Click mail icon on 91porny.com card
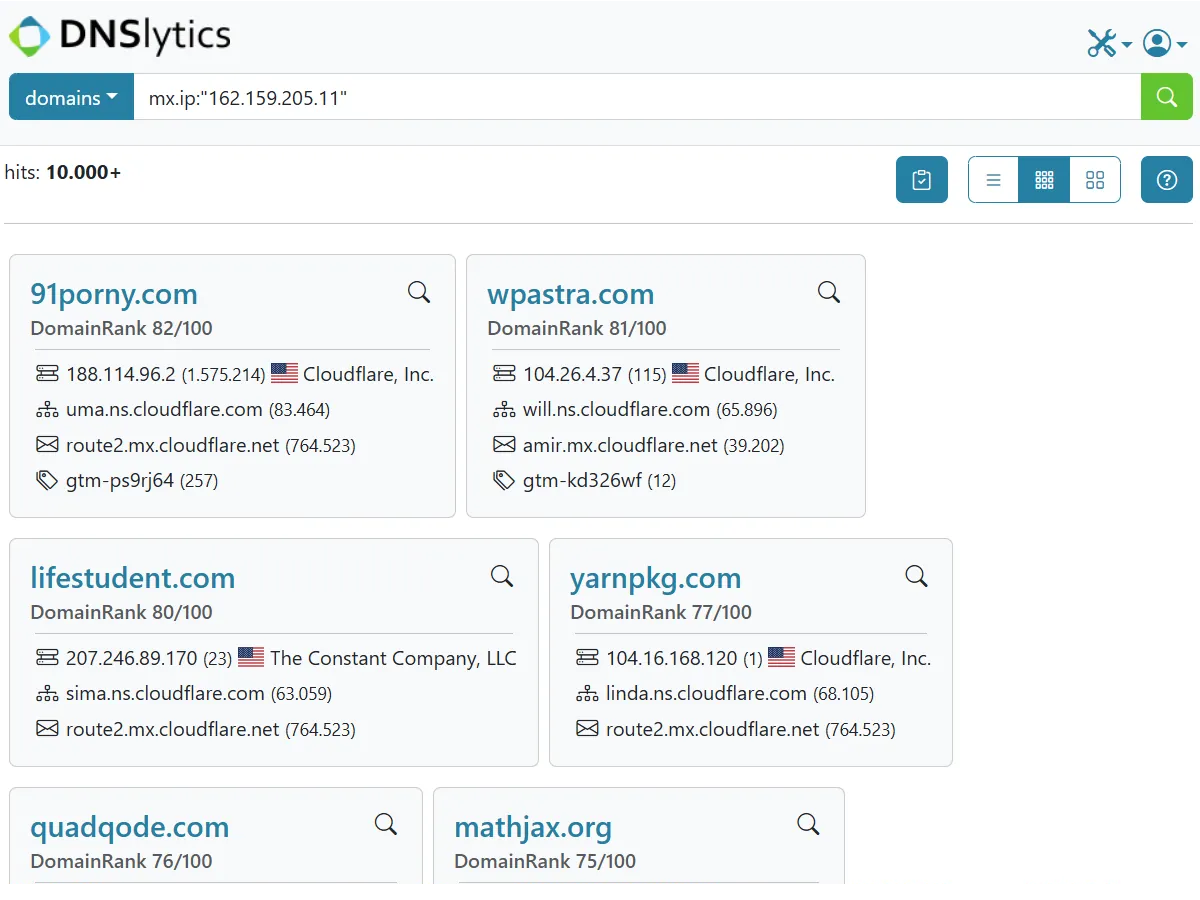This screenshot has height=900, width=1200. point(47,445)
